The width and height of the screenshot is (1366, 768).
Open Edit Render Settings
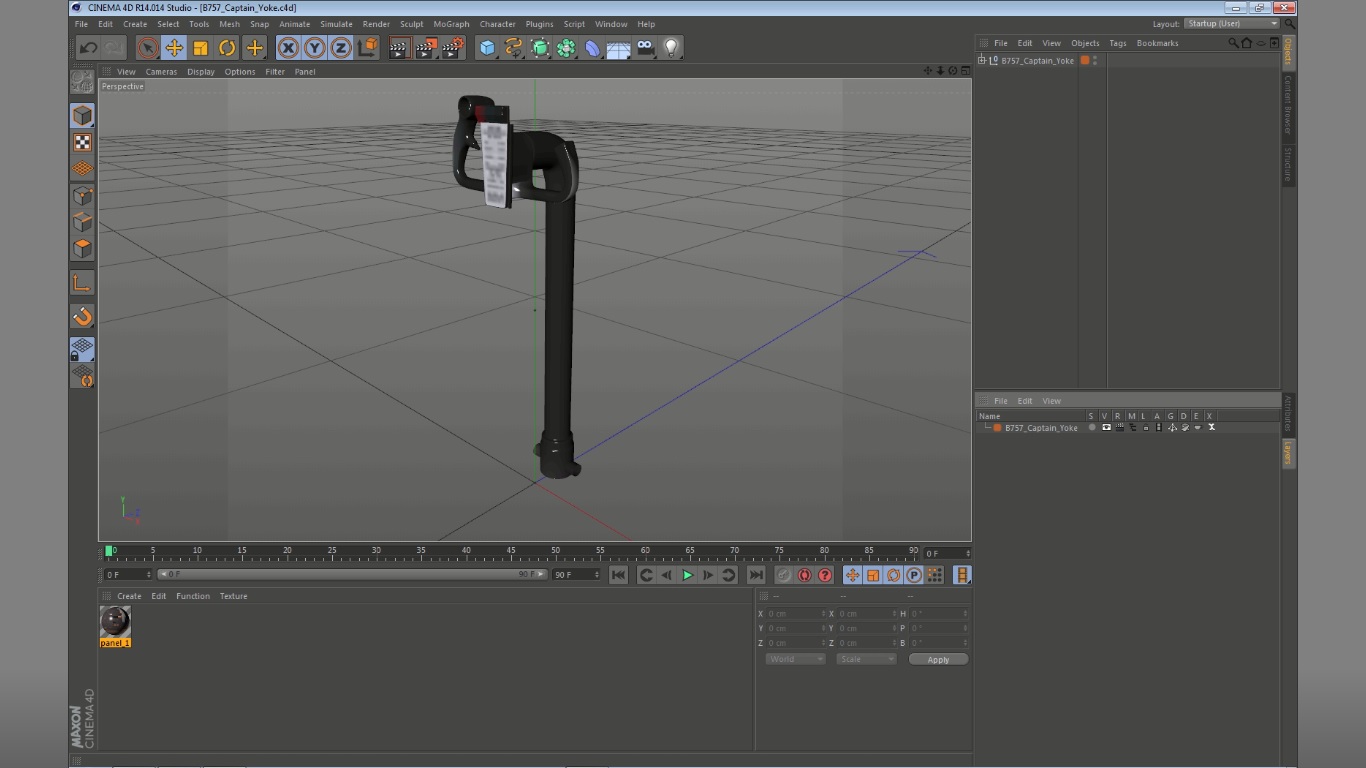pos(453,47)
